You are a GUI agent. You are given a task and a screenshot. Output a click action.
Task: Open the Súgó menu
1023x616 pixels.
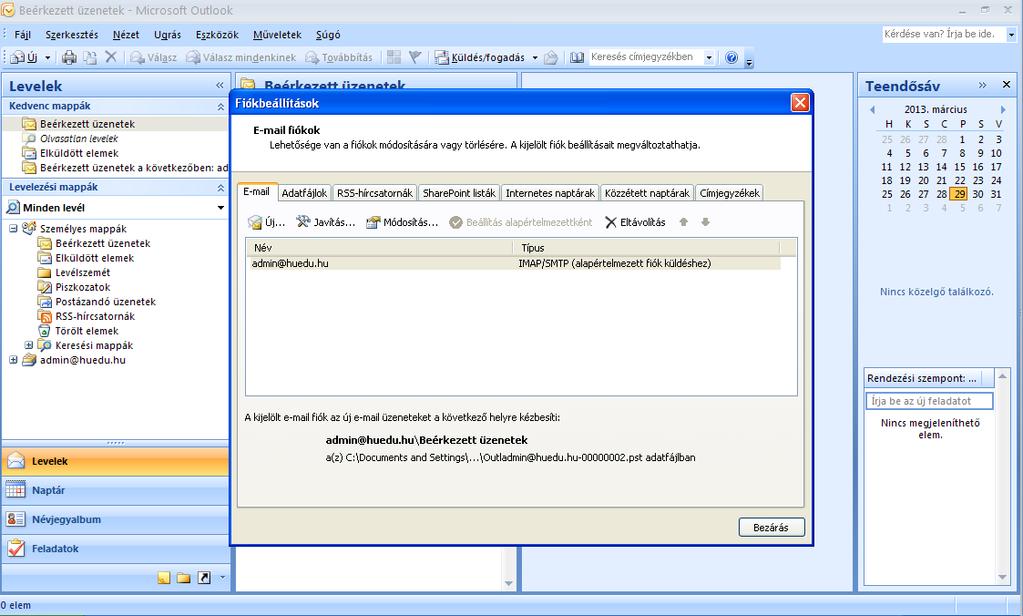[x=328, y=35]
